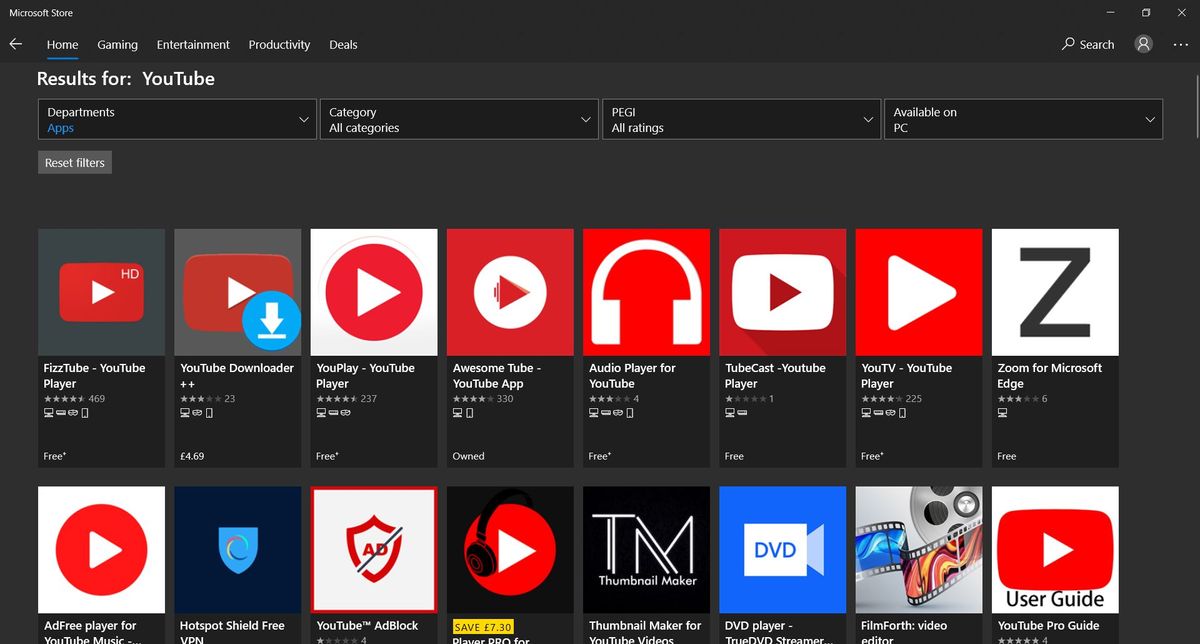
Task: Open the Awesome Tube - YouTube App icon
Action: point(510,292)
